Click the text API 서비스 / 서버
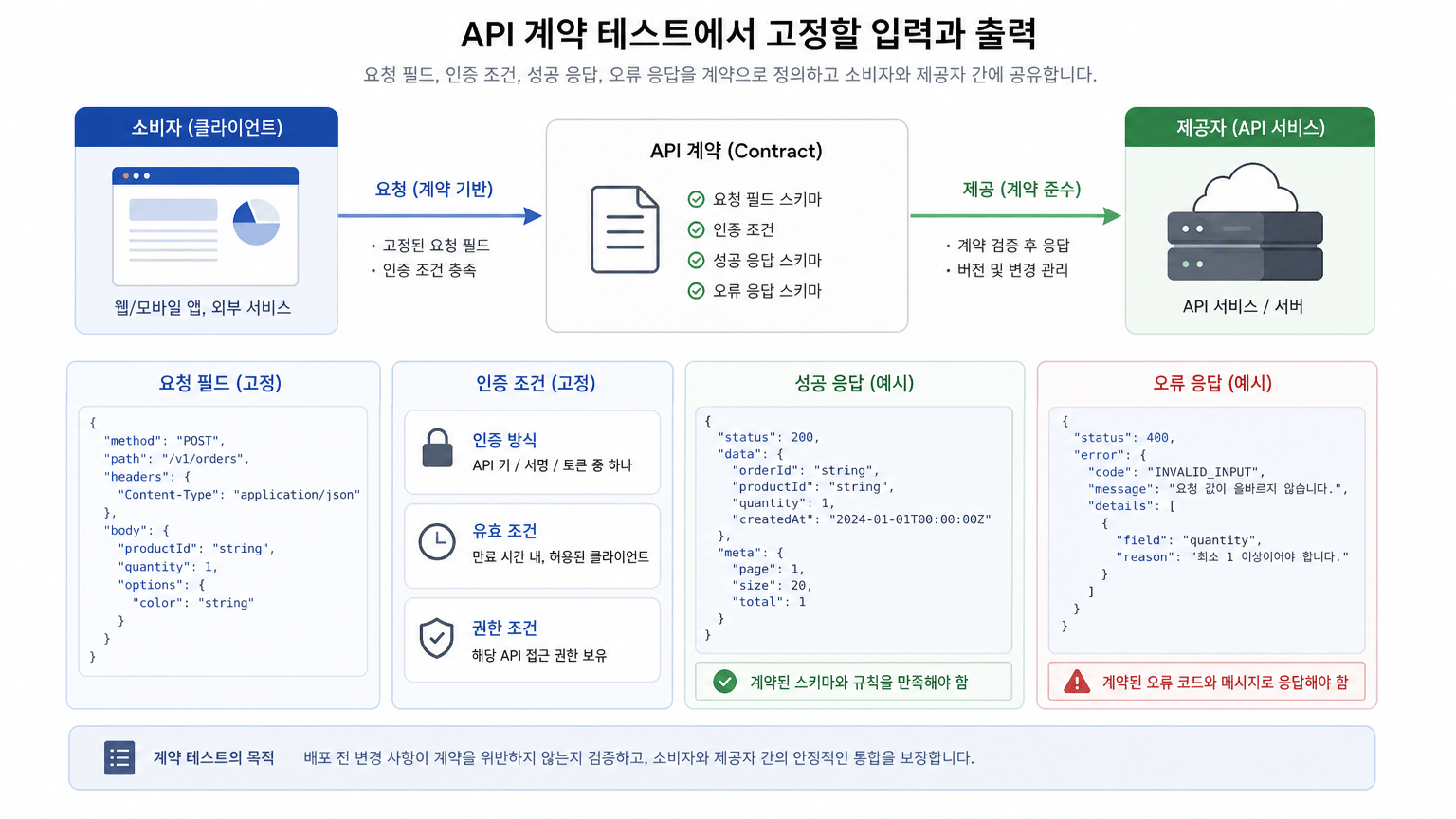 (x=1243, y=306)
